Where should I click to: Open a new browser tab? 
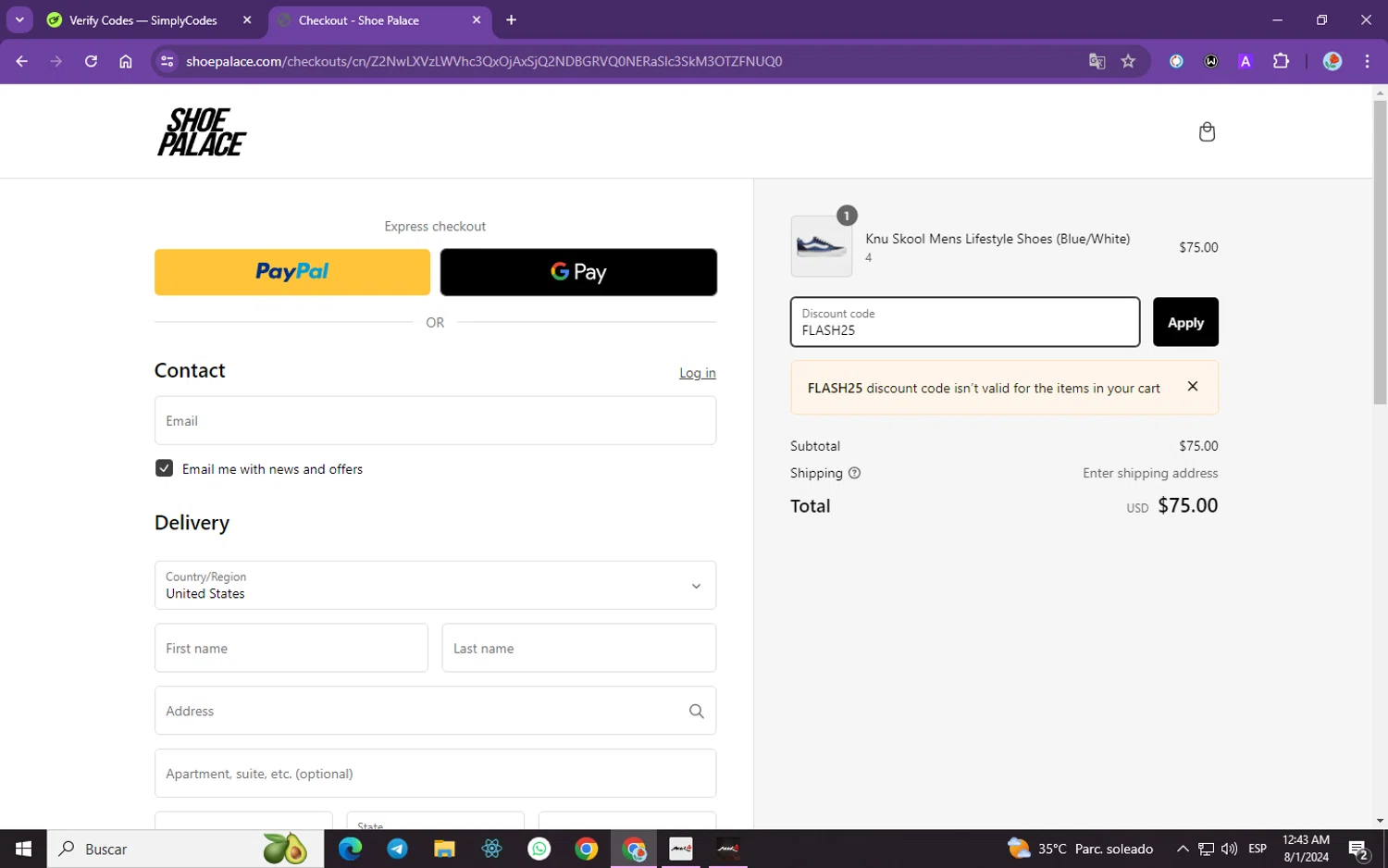click(511, 19)
